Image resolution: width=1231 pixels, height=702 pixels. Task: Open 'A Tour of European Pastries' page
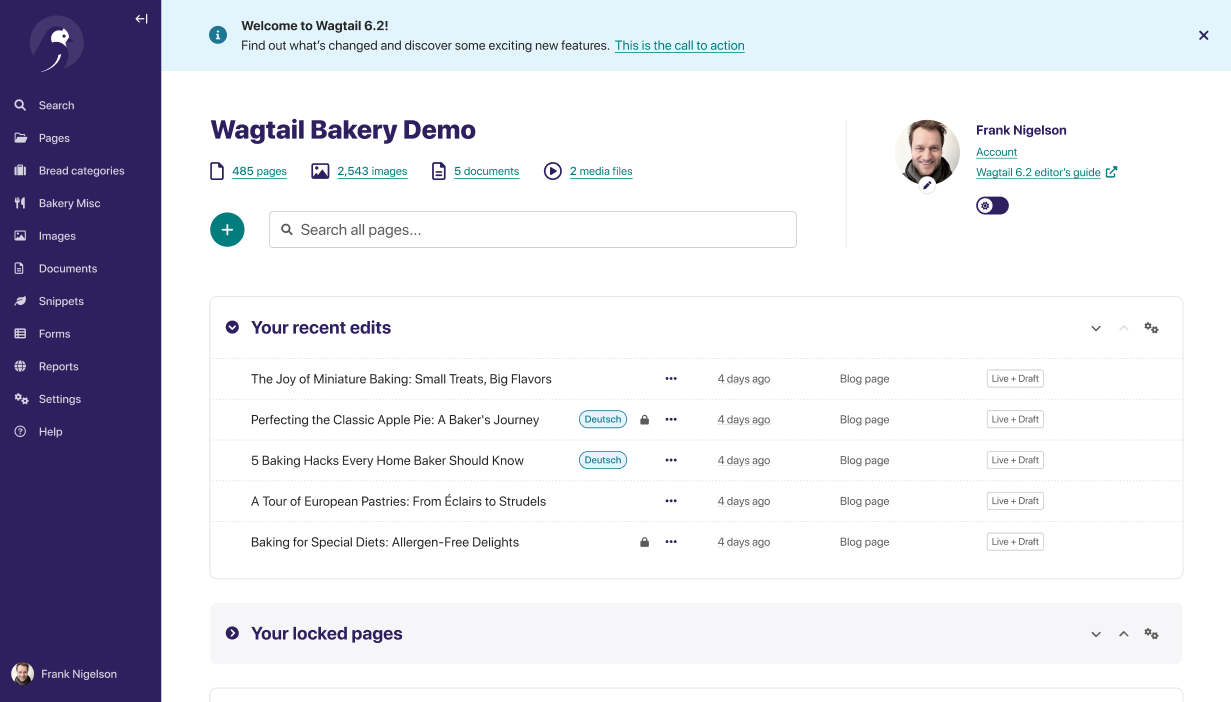click(398, 502)
